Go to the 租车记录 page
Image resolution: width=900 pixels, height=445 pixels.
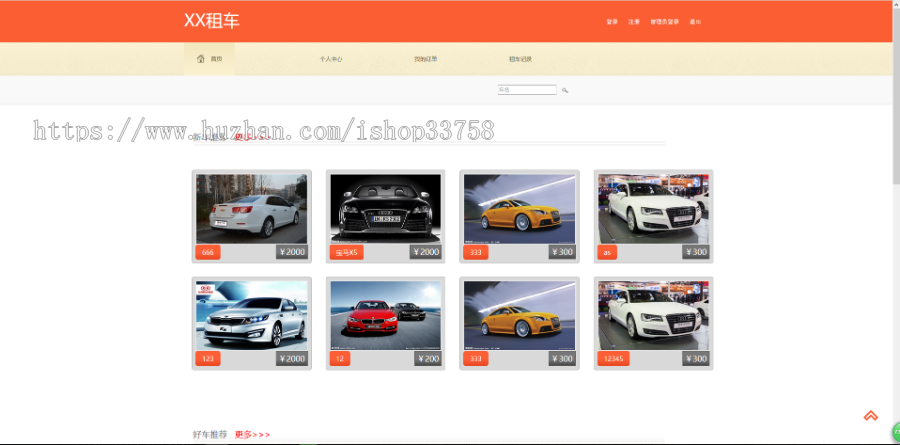point(520,59)
